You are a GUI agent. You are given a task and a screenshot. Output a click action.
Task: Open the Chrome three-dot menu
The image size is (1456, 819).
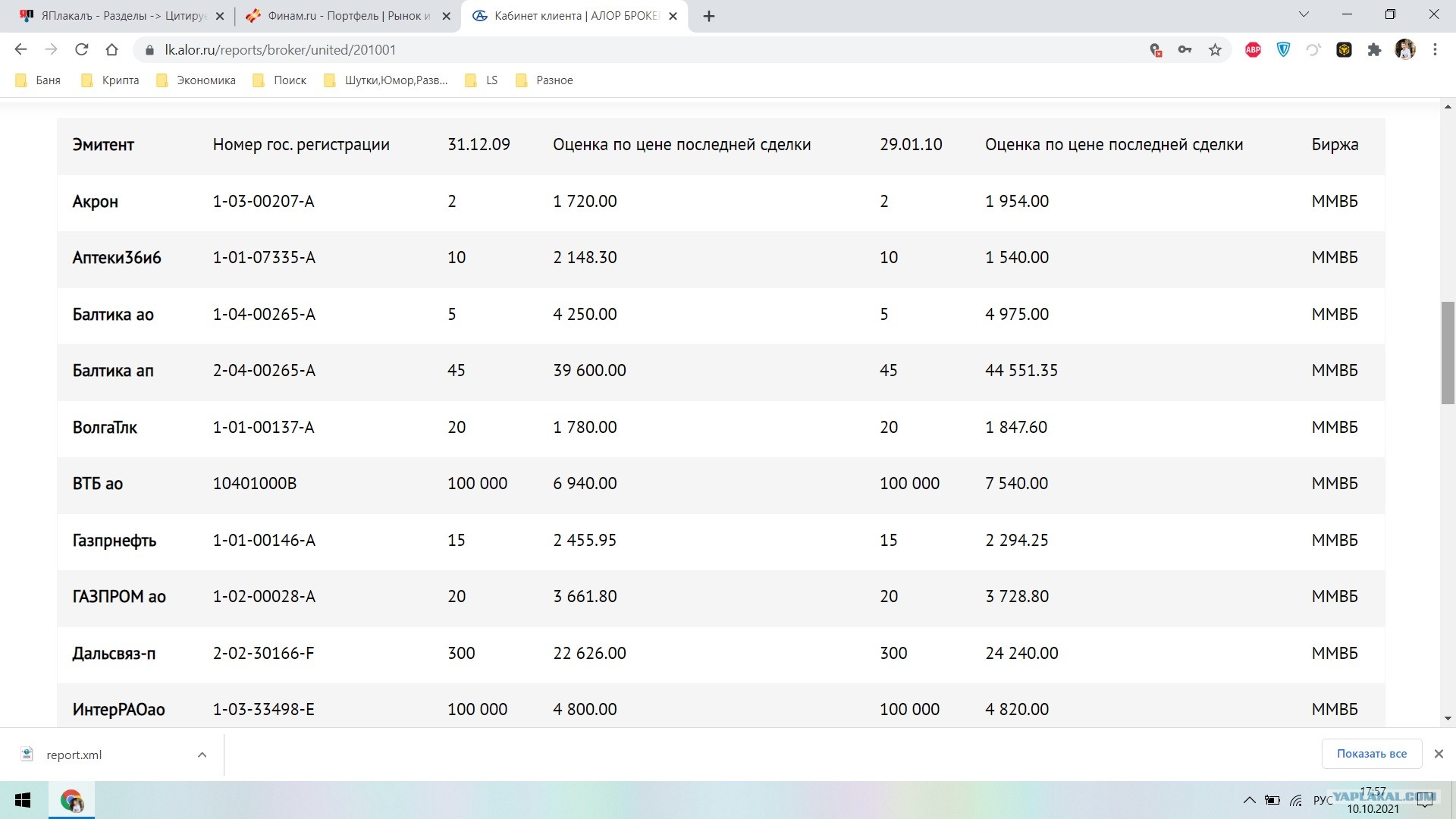click(x=1435, y=50)
